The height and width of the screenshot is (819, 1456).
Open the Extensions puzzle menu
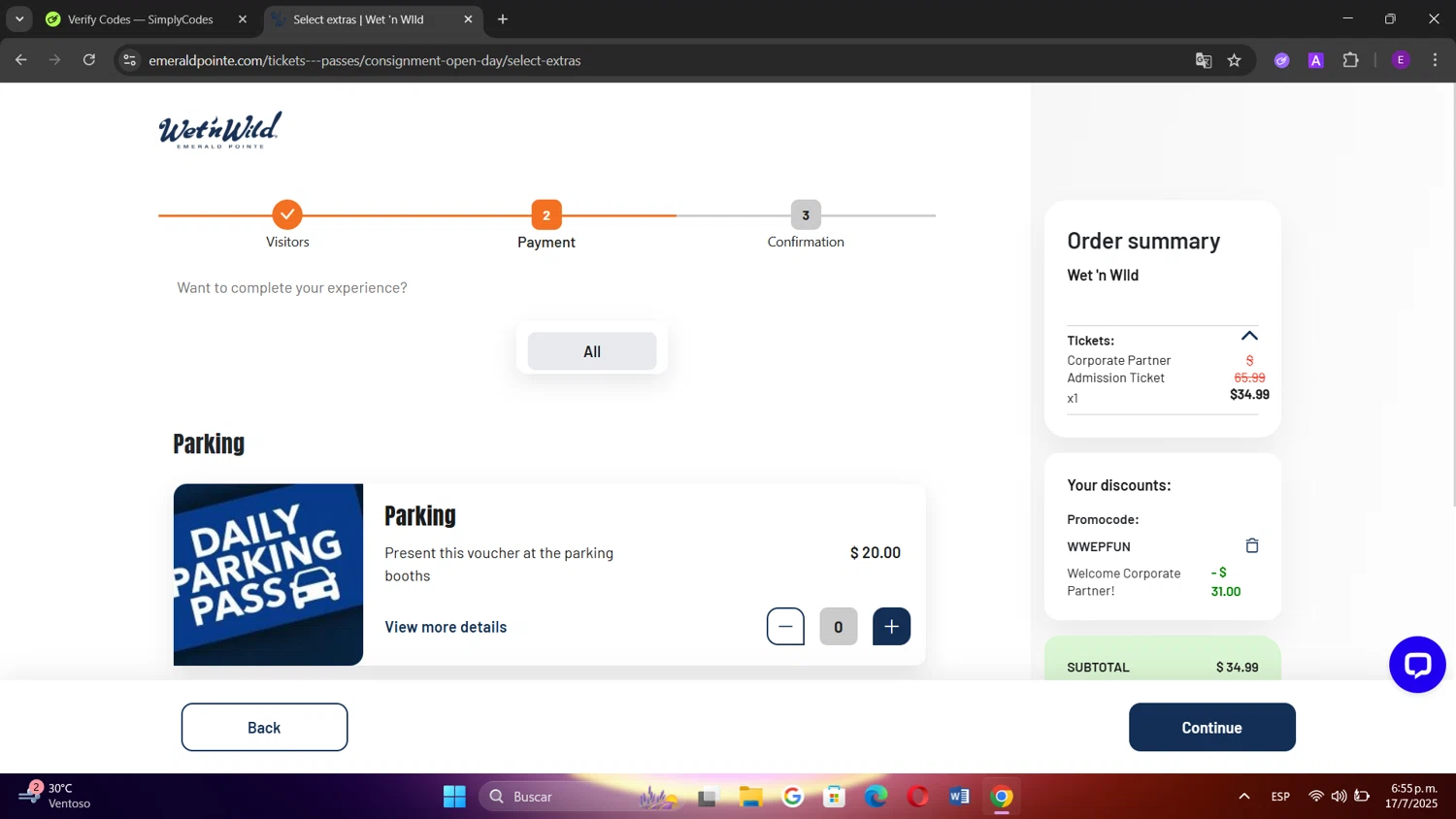tap(1351, 60)
